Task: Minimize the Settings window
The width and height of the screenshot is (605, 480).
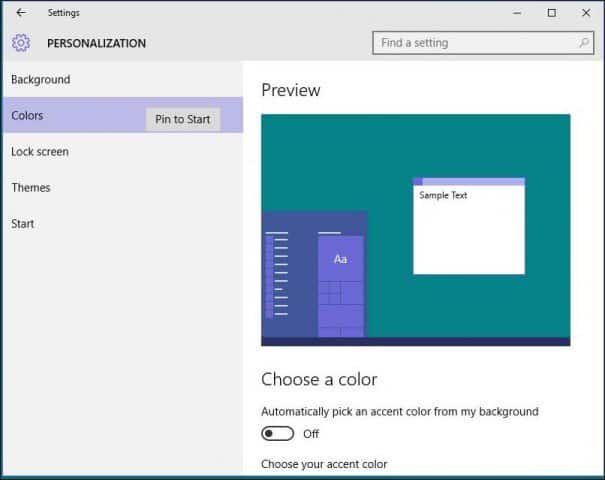Action: [x=517, y=13]
